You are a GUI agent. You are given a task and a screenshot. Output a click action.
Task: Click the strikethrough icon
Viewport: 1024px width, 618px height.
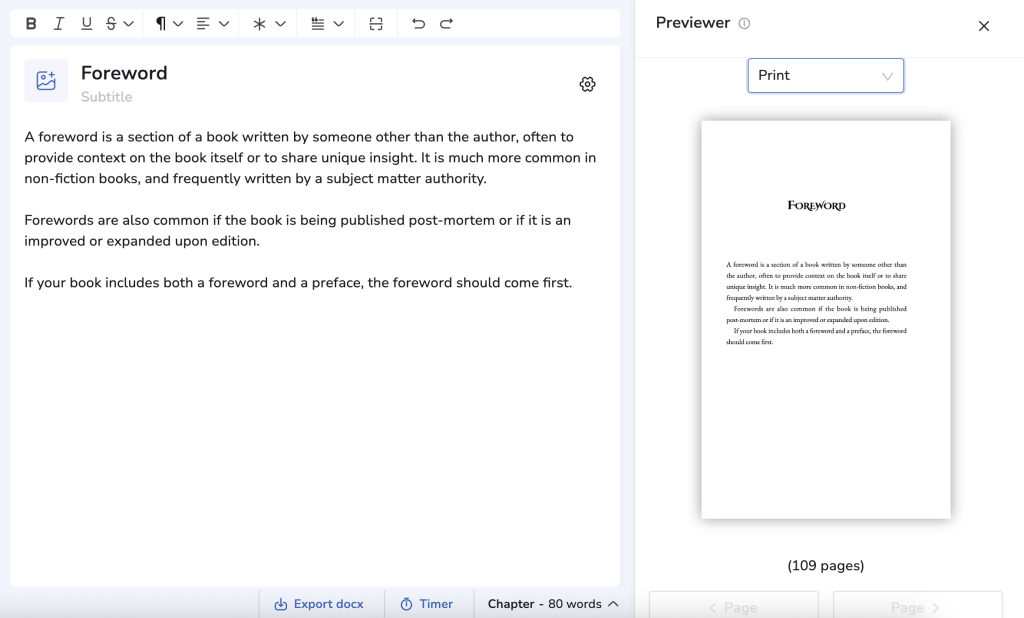point(111,24)
